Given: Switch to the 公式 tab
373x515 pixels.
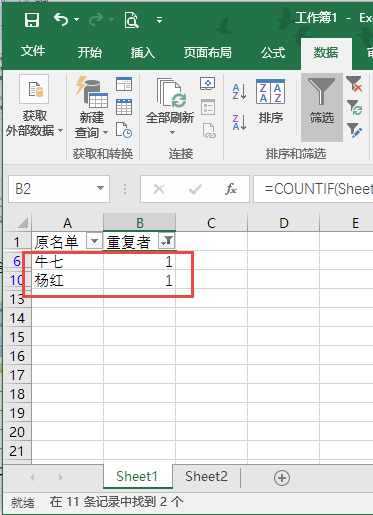Looking at the screenshot, I should pyautogui.click(x=273, y=52).
